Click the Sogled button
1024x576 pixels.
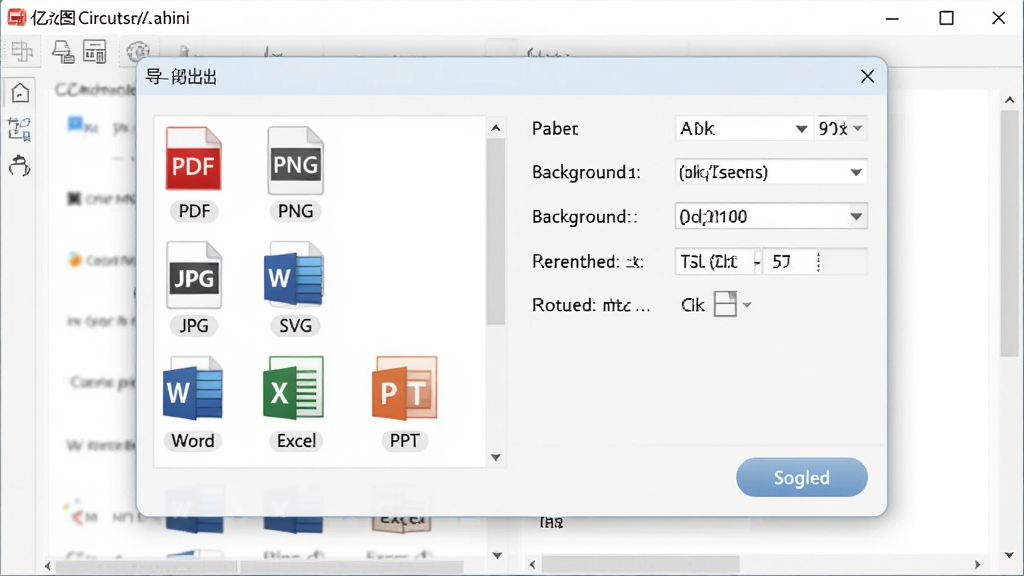[801, 477]
